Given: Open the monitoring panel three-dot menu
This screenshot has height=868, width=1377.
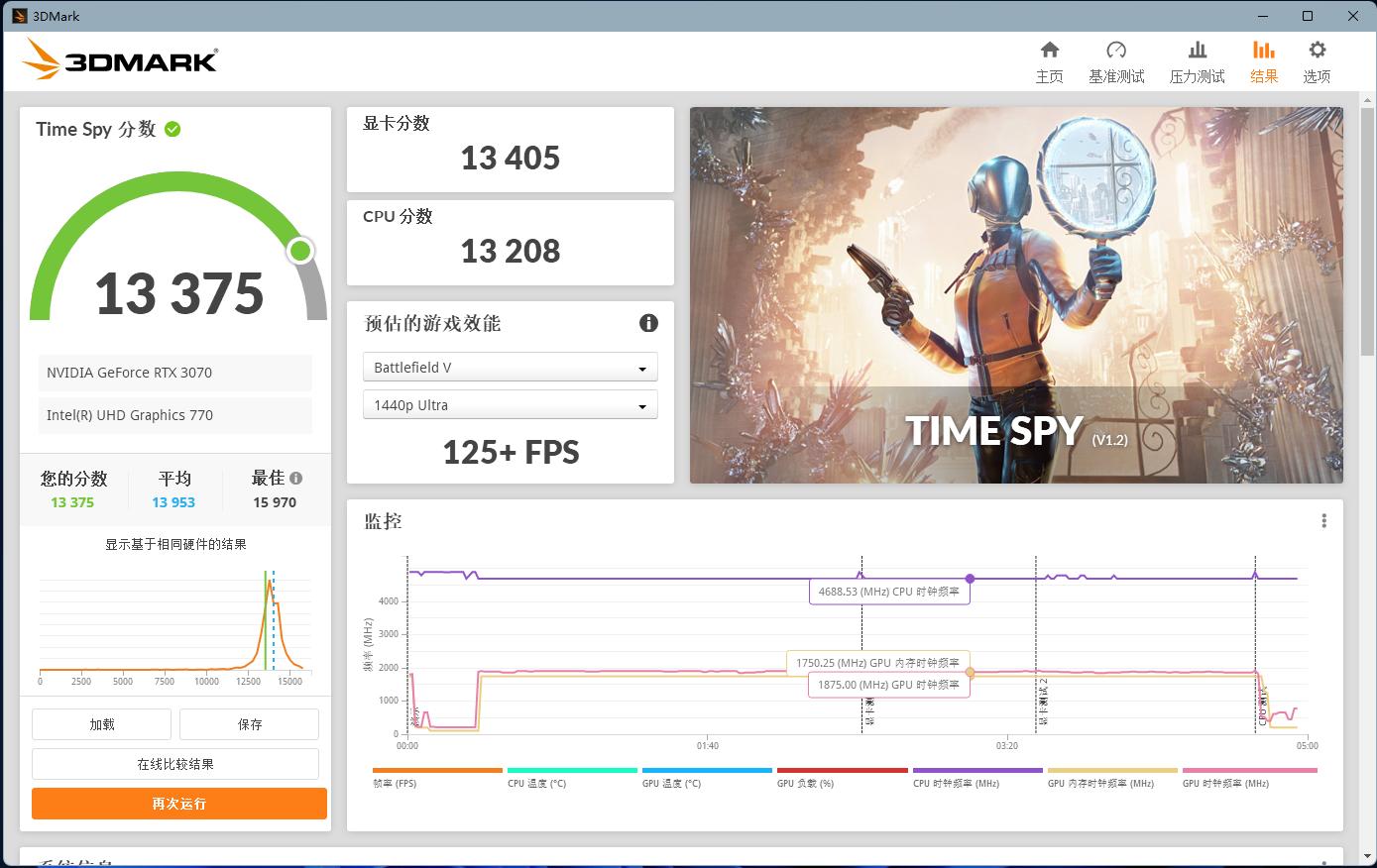Looking at the screenshot, I should [x=1323, y=521].
